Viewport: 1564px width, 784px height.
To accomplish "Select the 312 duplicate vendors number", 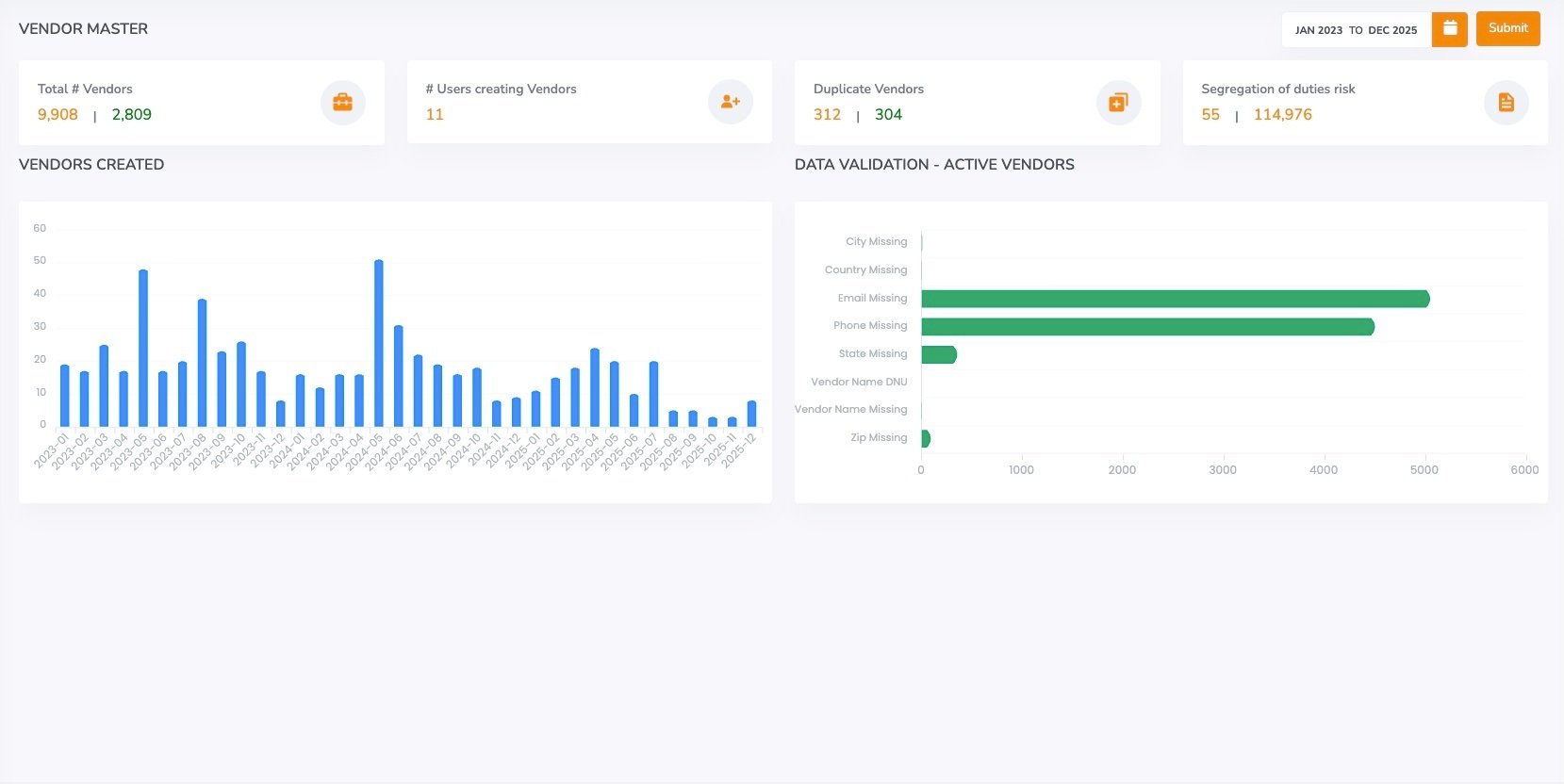I will tap(827, 115).
